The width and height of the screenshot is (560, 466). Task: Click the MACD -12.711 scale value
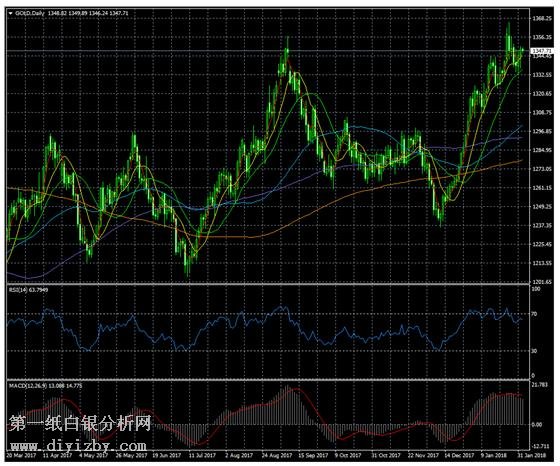click(x=539, y=446)
